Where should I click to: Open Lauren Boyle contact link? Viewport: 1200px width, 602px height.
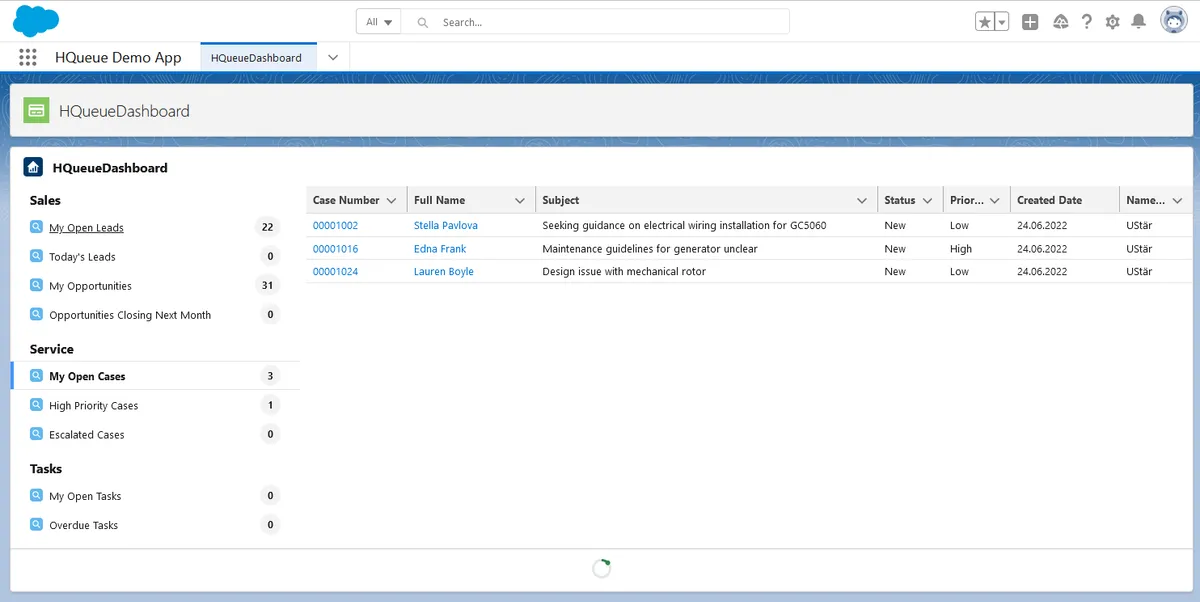tap(444, 272)
